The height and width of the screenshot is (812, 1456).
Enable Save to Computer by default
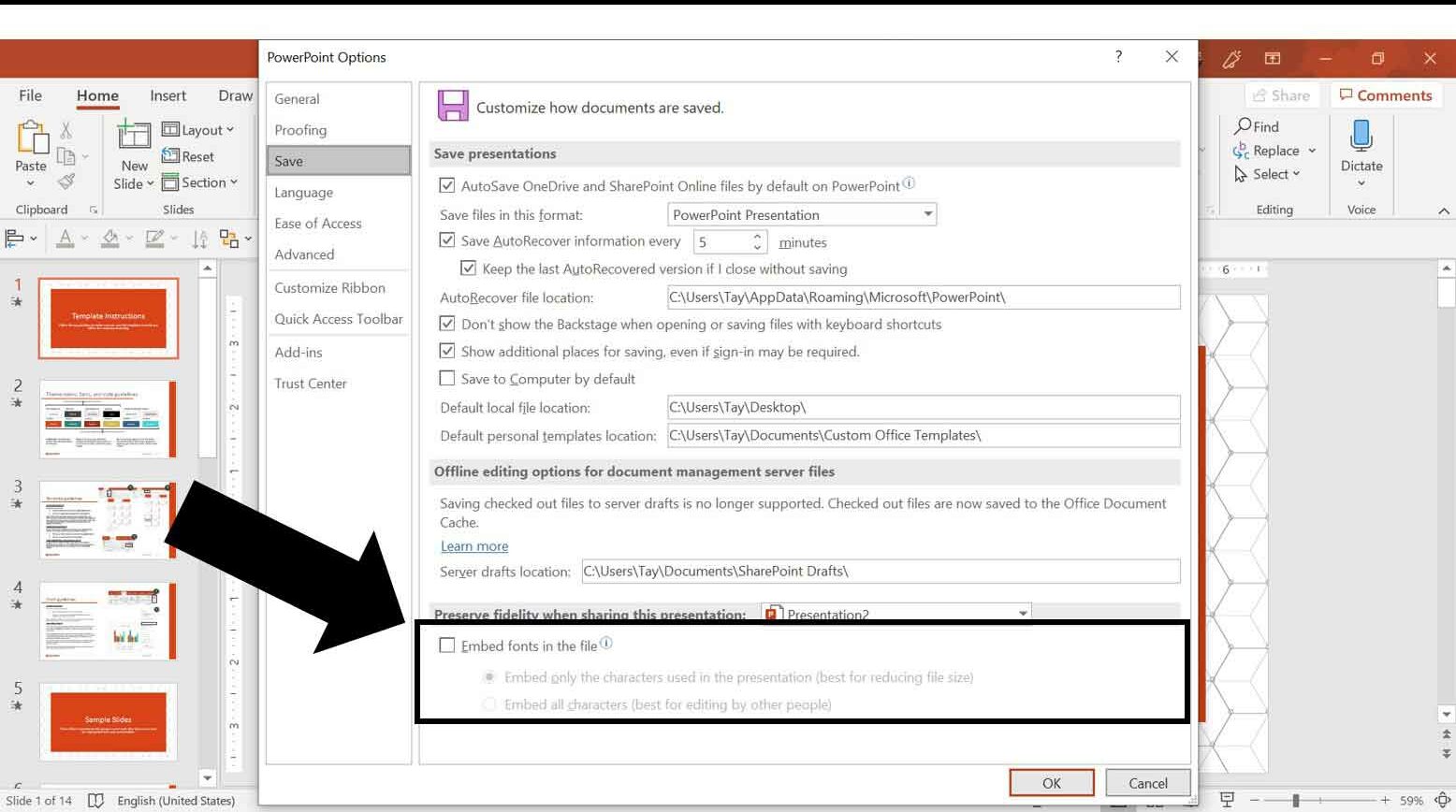pyautogui.click(x=447, y=378)
